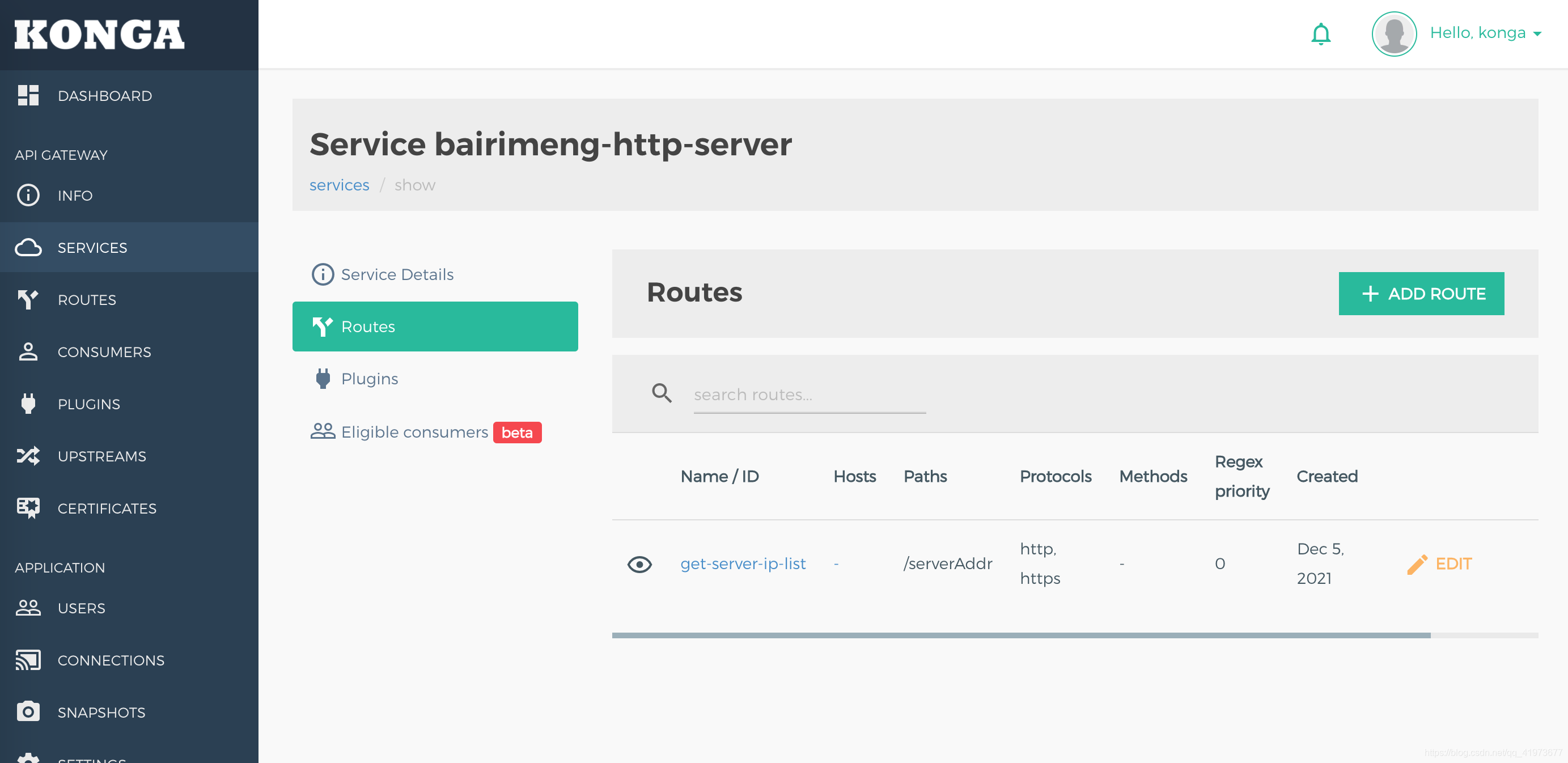Click the Certificates badge icon
The width and height of the screenshot is (1568, 763).
[28, 507]
